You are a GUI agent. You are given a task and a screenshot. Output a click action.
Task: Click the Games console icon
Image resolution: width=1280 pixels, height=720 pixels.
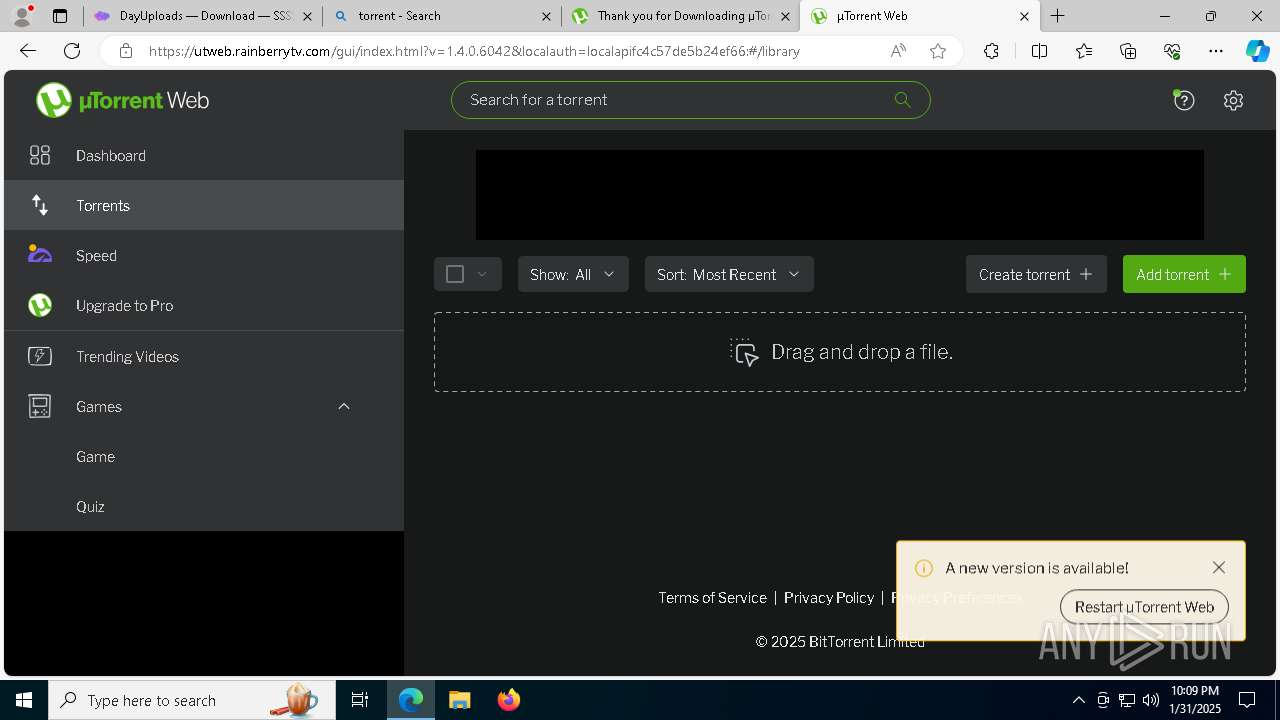tap(40, 406)
